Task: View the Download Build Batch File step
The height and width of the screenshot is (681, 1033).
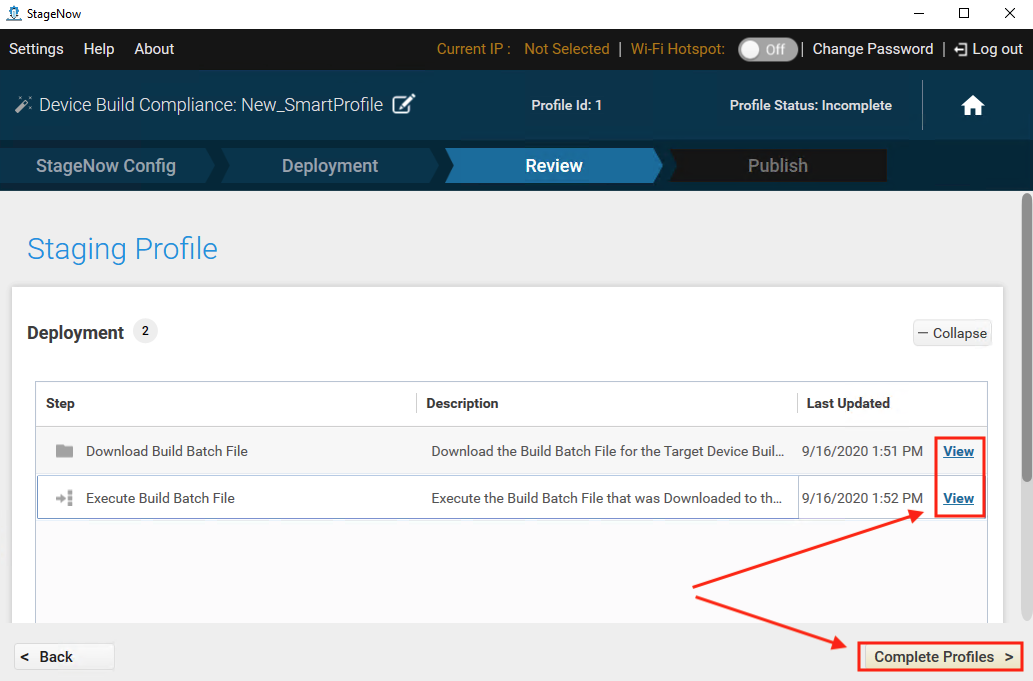Action: pos(958,451)
